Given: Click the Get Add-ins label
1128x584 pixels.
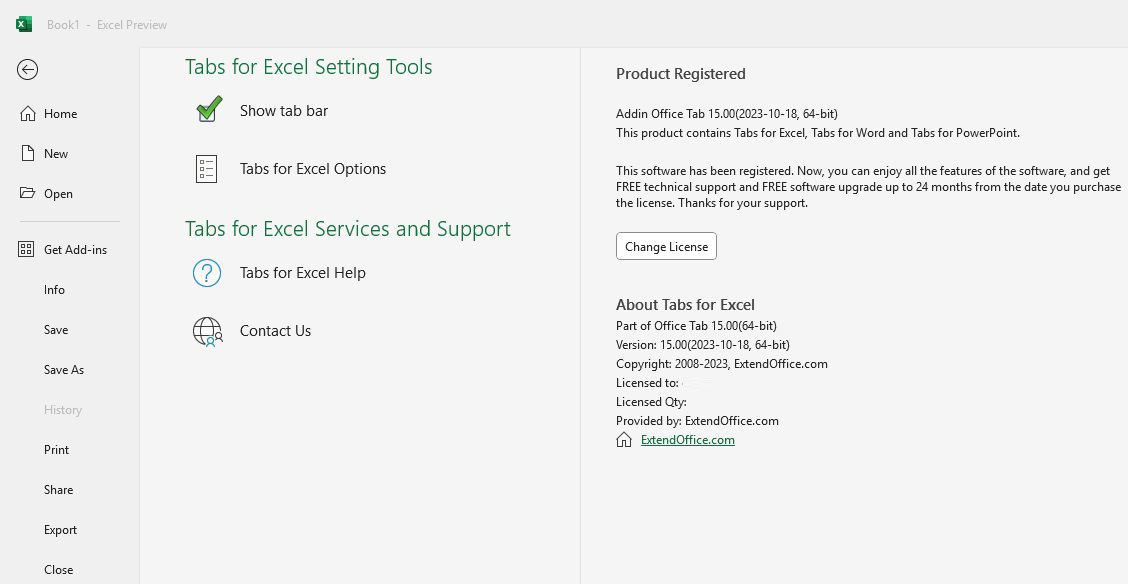Looking at the screenshot, I should (x=76, y=250).
